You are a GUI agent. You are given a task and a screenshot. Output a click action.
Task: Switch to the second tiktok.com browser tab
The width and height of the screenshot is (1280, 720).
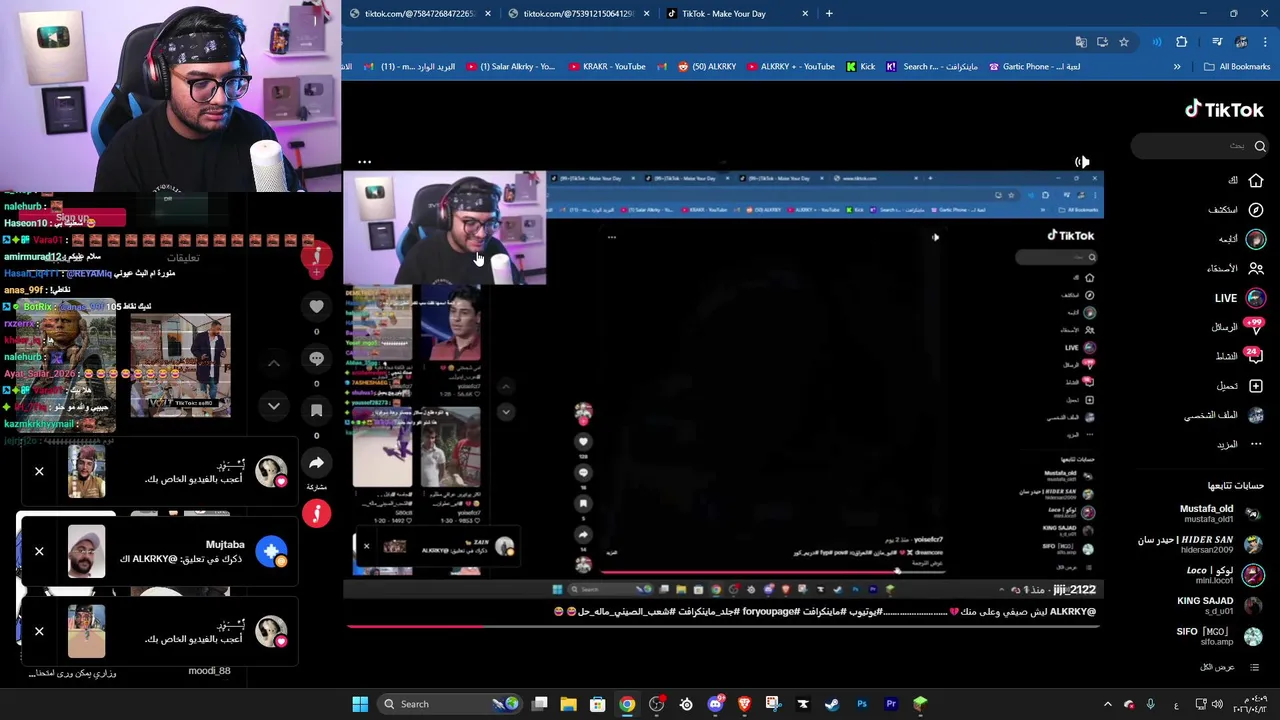pos(577,14)
